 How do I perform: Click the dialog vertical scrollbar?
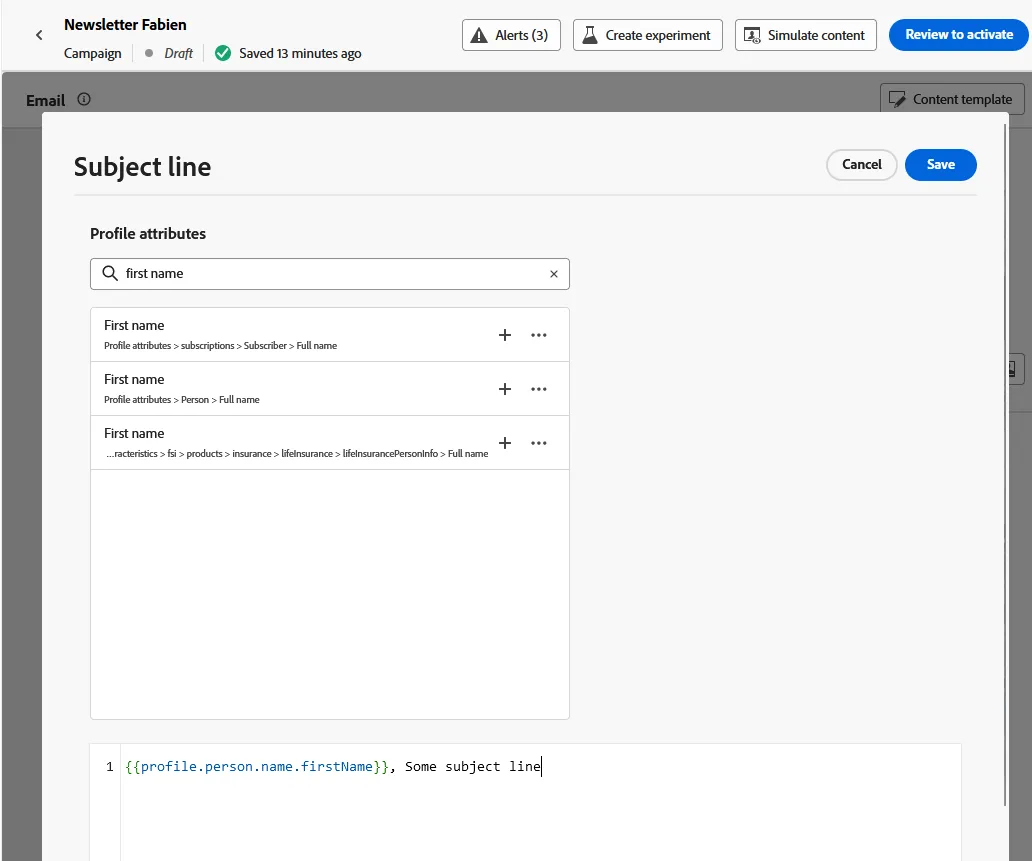coord(1004,464)
